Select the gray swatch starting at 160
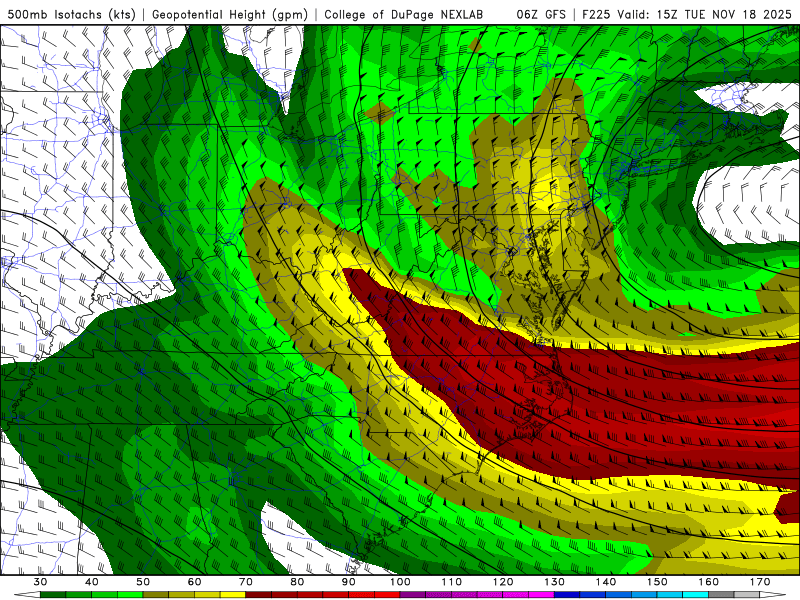Image resolution: width=800 pixels, height=600 pixels. tap(721, 595)
